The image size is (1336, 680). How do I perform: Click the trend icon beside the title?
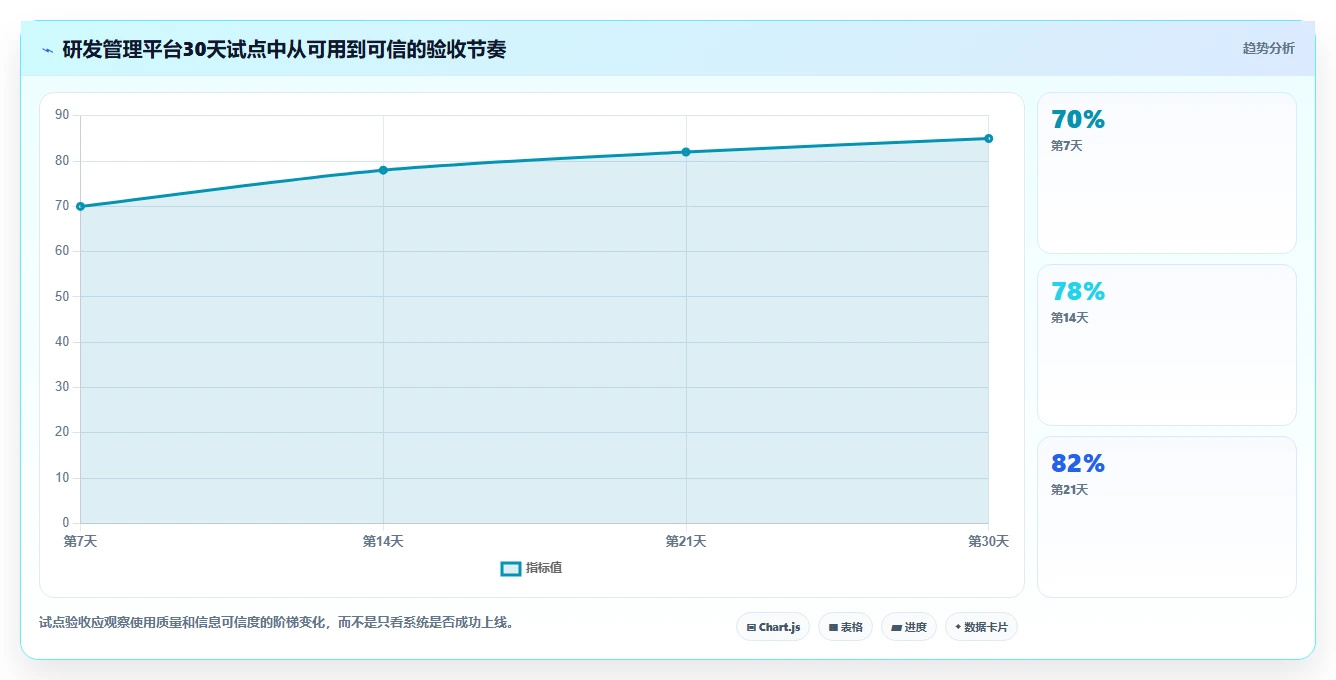tap(47, 50)
